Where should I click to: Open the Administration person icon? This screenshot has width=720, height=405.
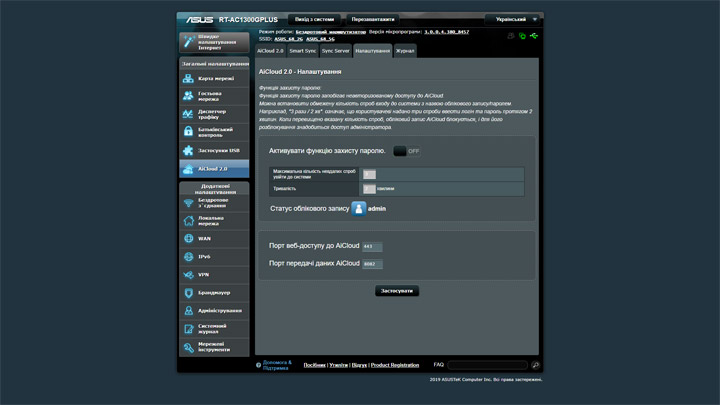click(x=188, y=311)
